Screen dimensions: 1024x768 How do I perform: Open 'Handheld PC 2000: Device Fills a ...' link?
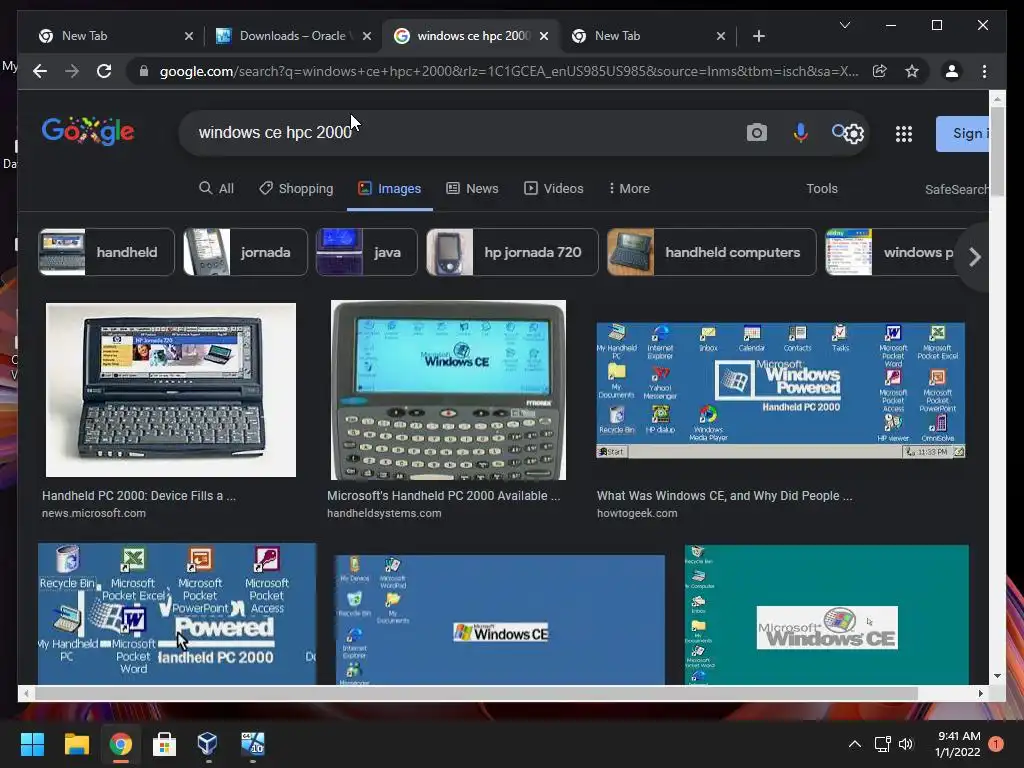138,496
